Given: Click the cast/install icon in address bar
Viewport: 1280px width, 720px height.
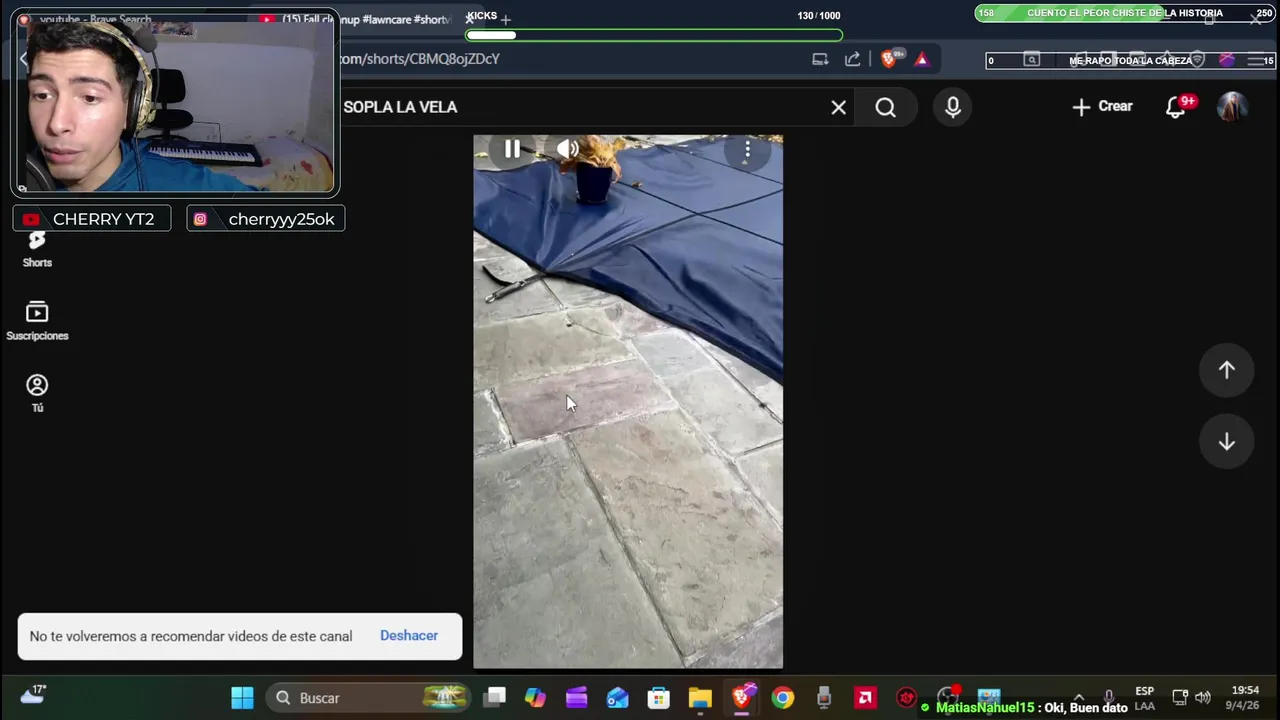Looking at the screenshot, I should pyautogui.click(x=820, y=59).
